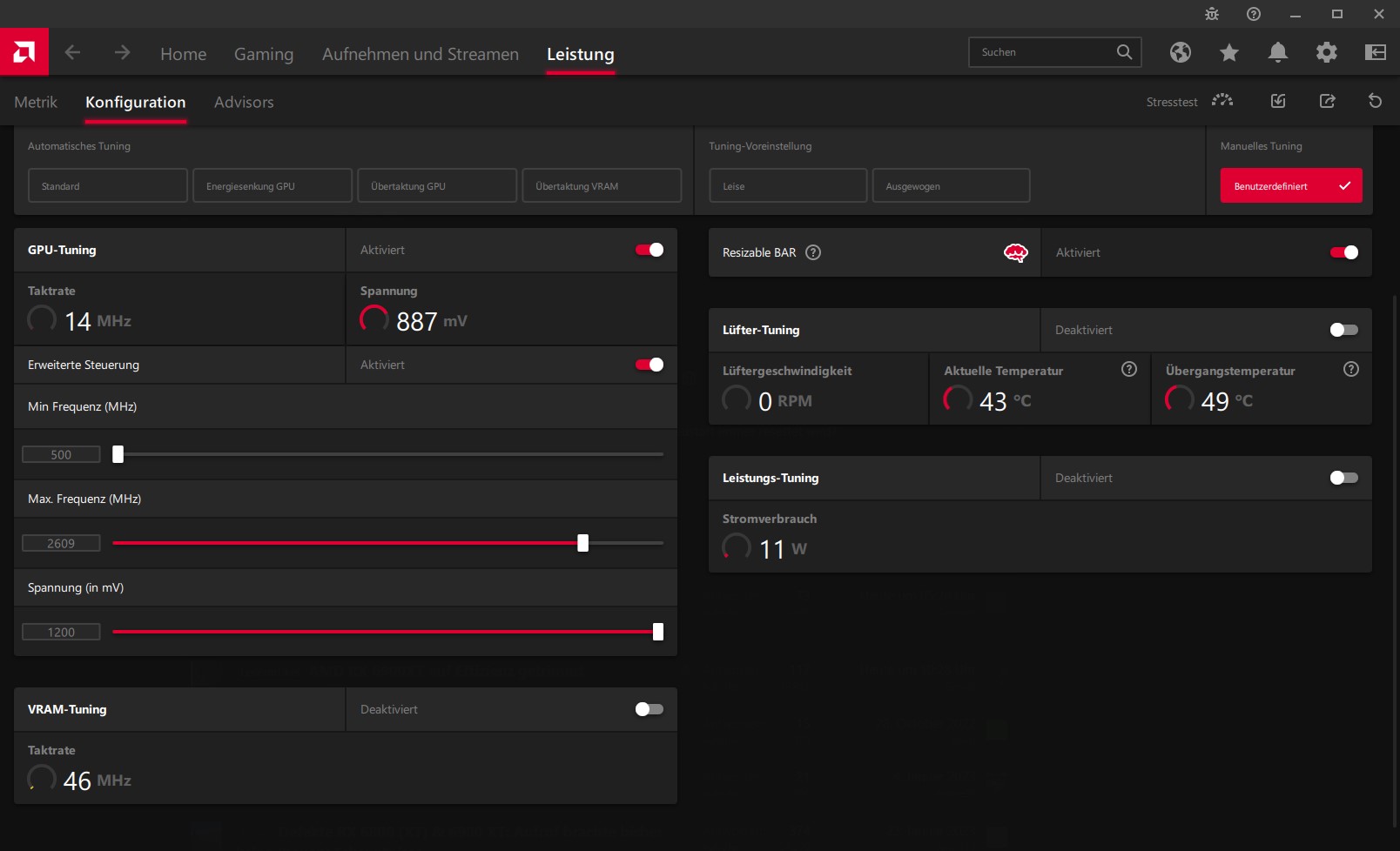The image size is (1400, 851).
Task: Switch to the Advisors subtab
Action: pyautogui.click(x=244, y=102)
